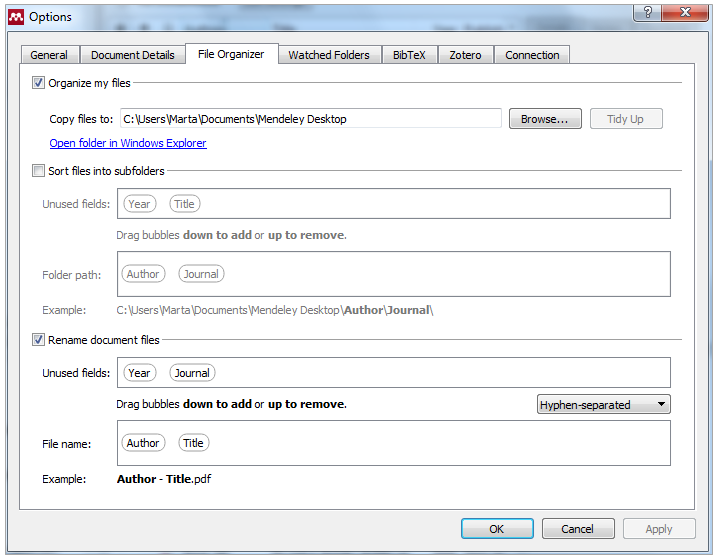Click the 'Author - Title.pdf' example text
This screenshot has height=558, width=718.
tap(164, 479)
